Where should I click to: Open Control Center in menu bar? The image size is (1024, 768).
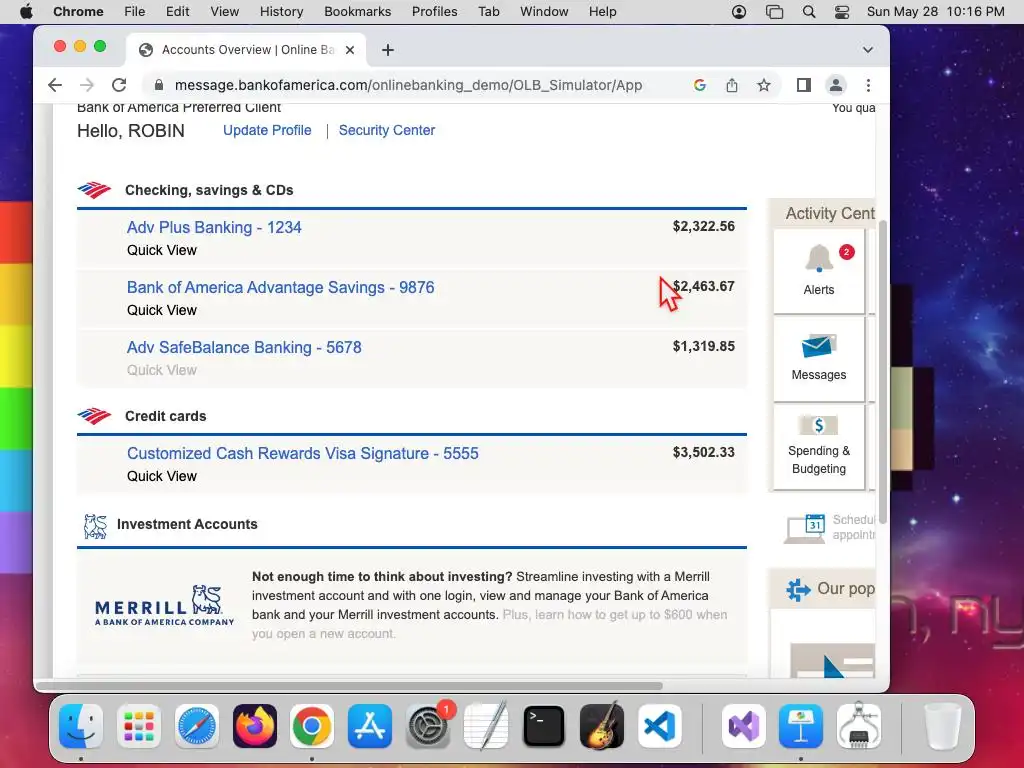[x=842, y=12]
